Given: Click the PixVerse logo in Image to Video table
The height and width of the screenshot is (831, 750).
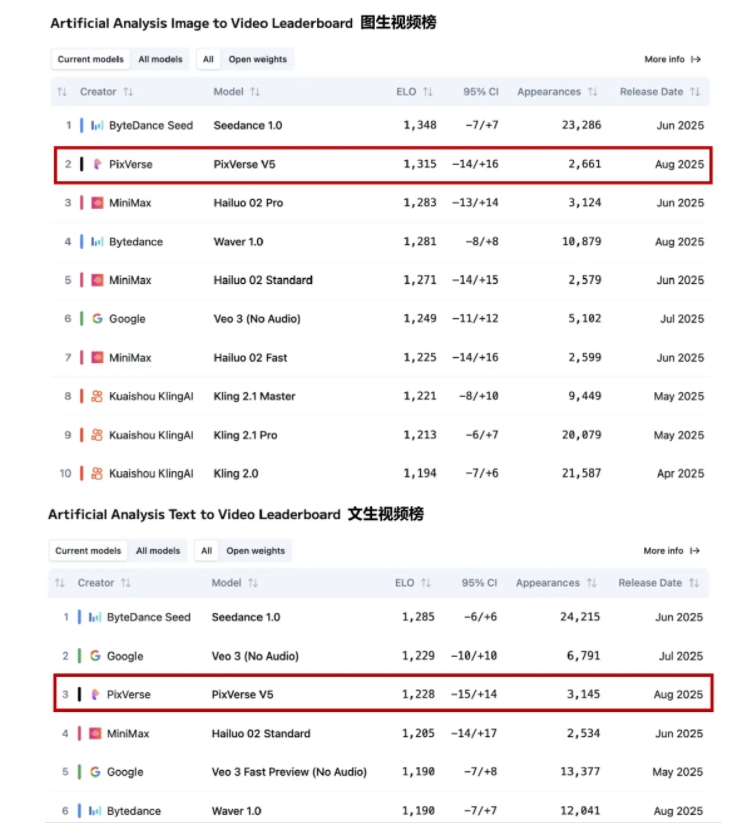Looking at the screenshot, I should 97,164.
